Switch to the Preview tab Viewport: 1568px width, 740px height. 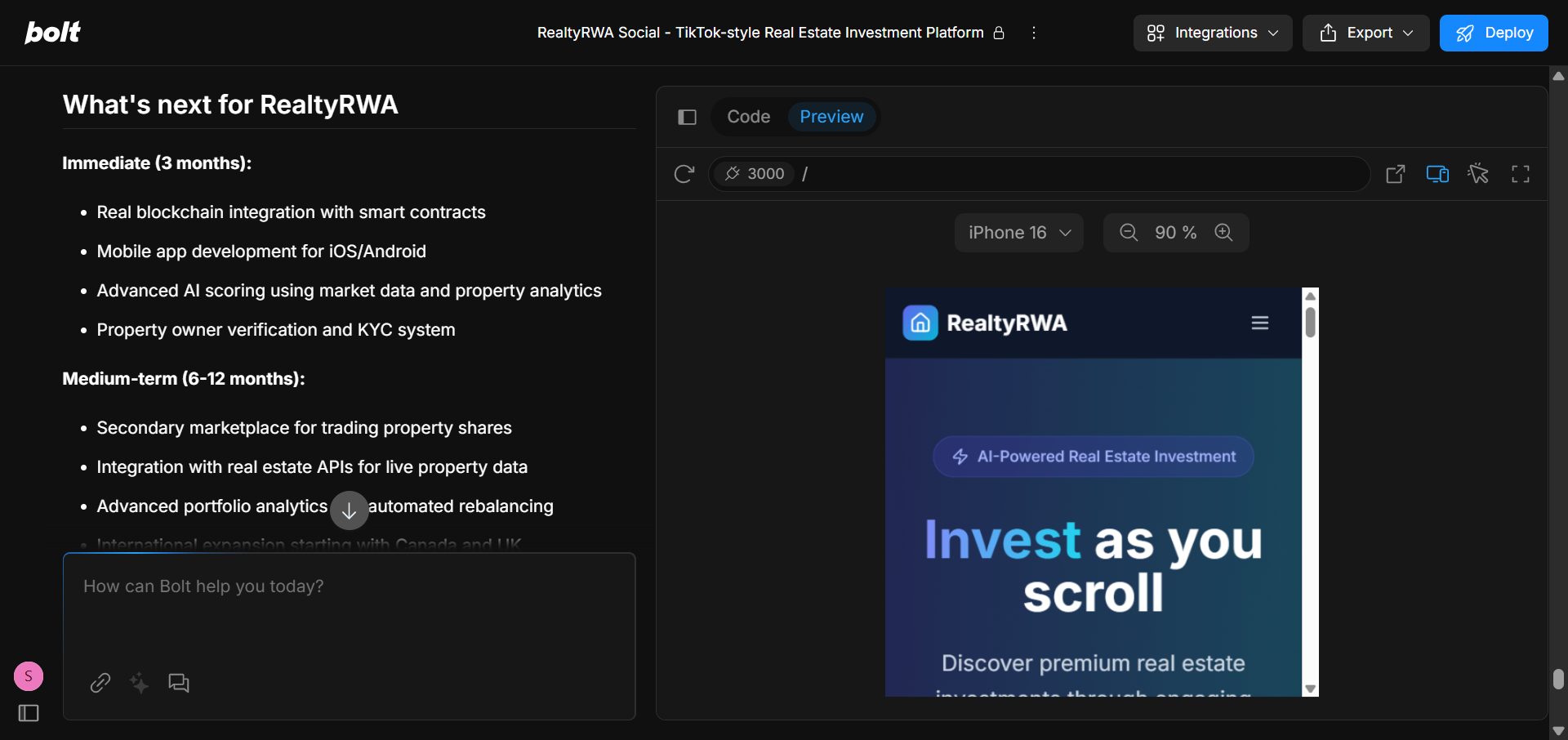point(831,117)
